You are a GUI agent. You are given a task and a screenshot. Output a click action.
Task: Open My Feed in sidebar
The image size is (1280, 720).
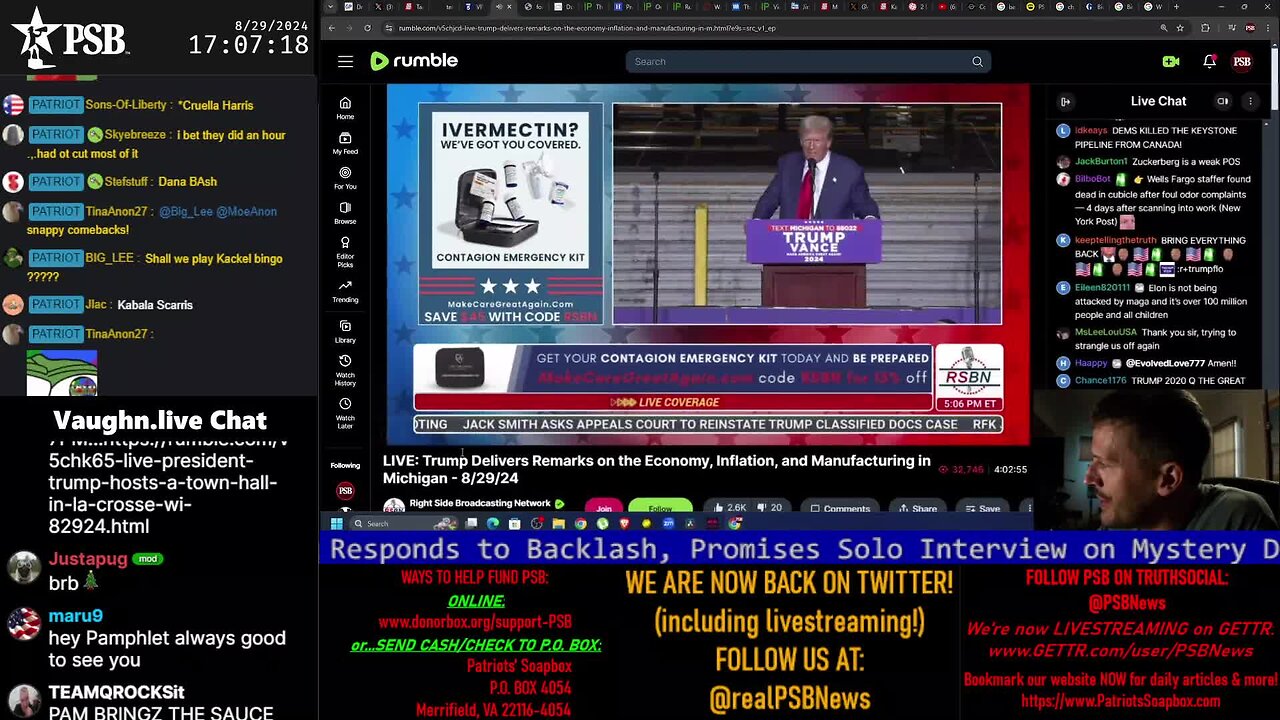(x=345, y=143)
